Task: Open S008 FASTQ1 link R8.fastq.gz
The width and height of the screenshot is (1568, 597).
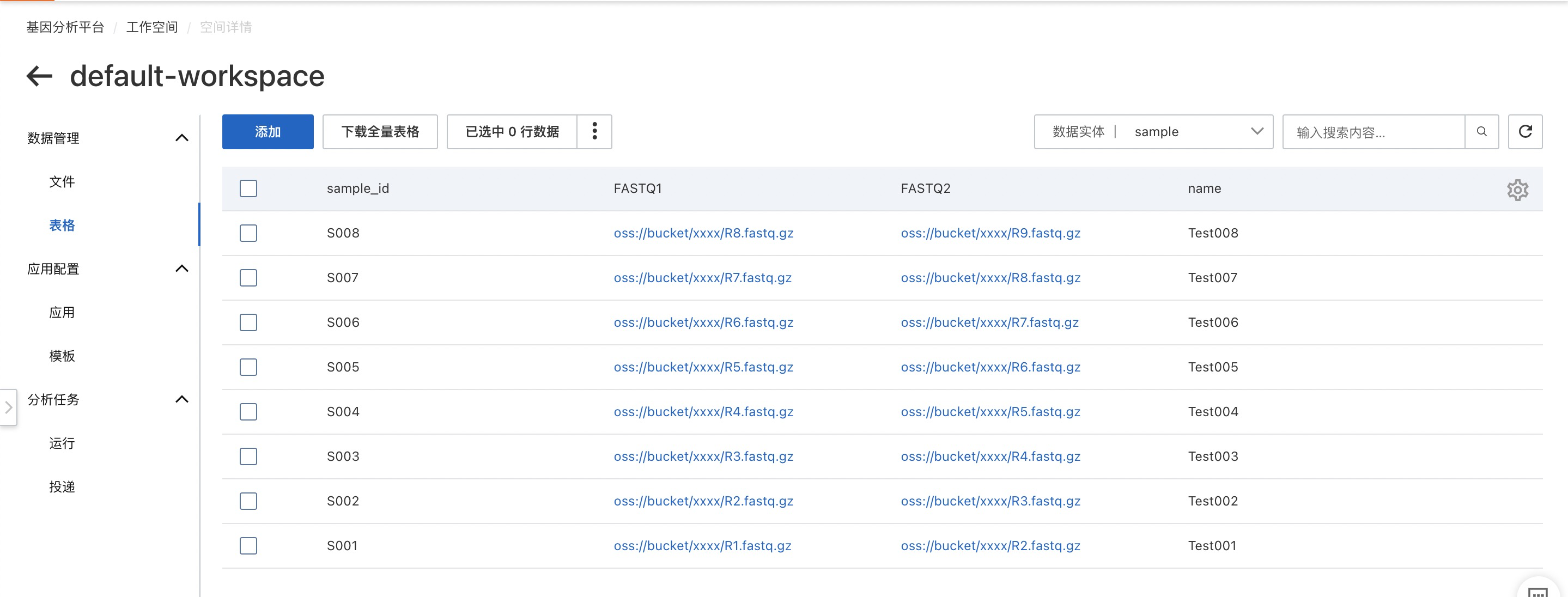Action: tap(703, 233)
